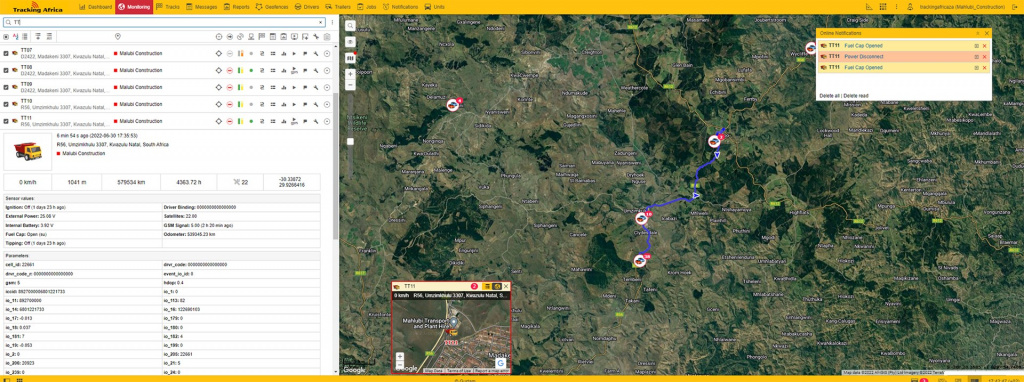Delete the Power Disconnect notification

click(985, 57)
